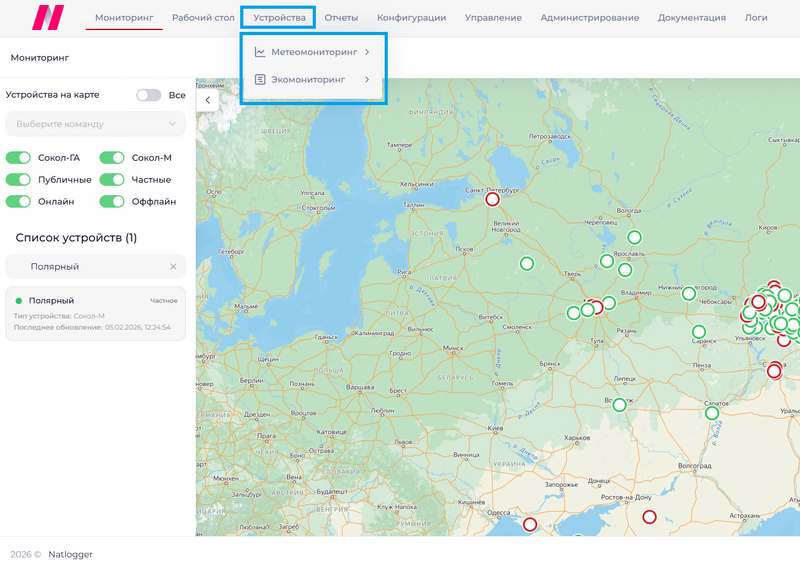The width and height of the screenshot is (800, 568).
Task: Toggle the Все devices switch
Action: tap(148, 95)
